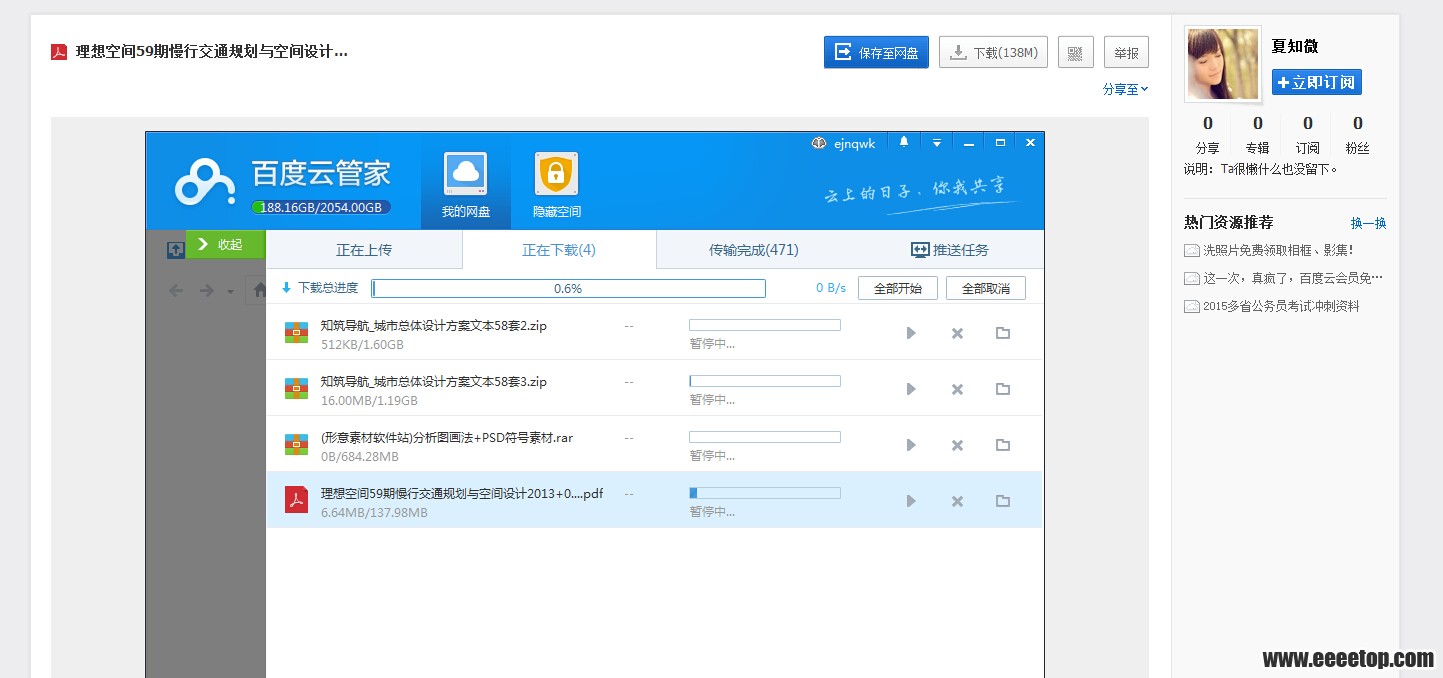Click the back arrow in the background pane
The image size is (1443, 678).
coord(177,291)
